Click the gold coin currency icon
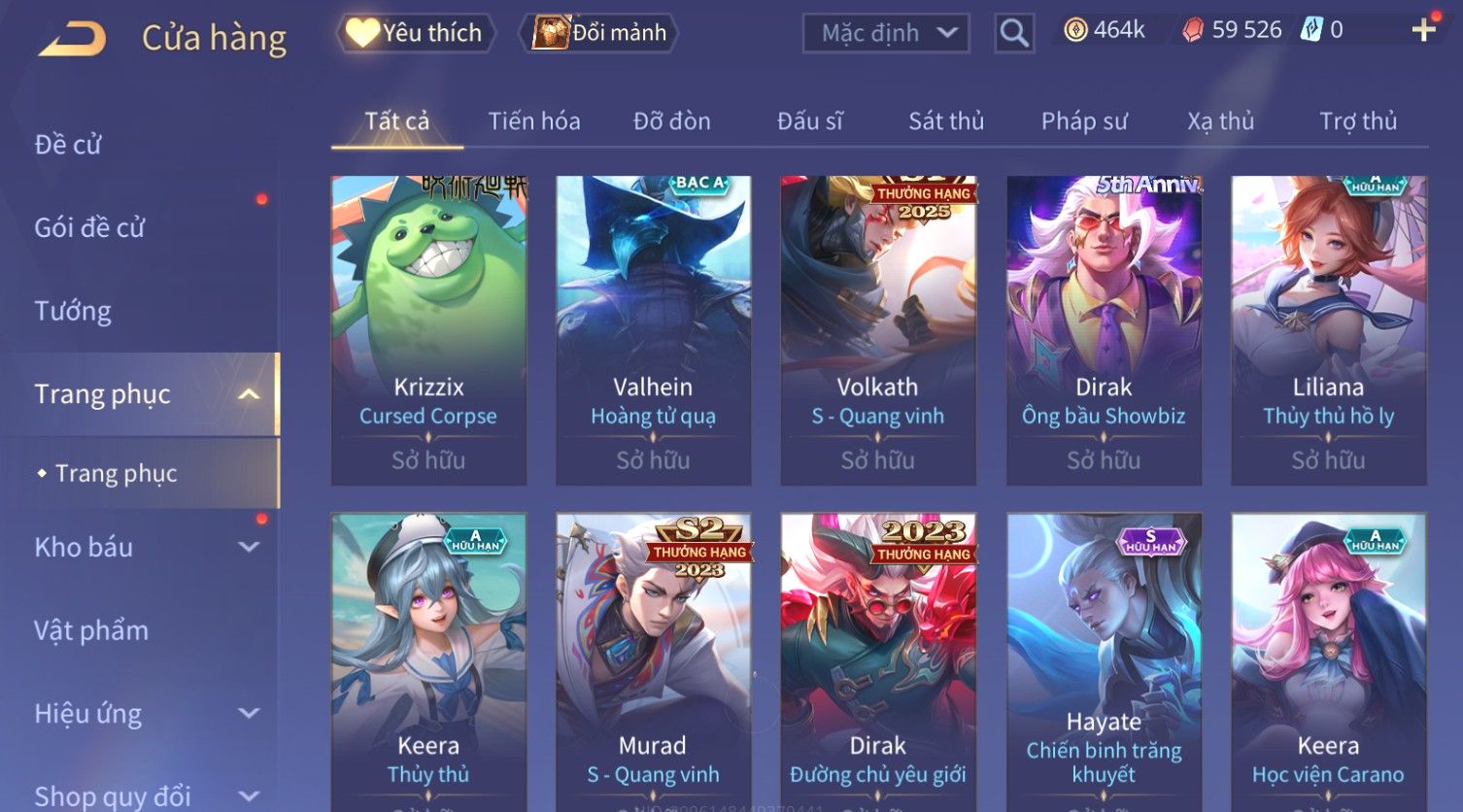The width and height of the screenshot is (1463, 812). click(x=1075, y=31)
